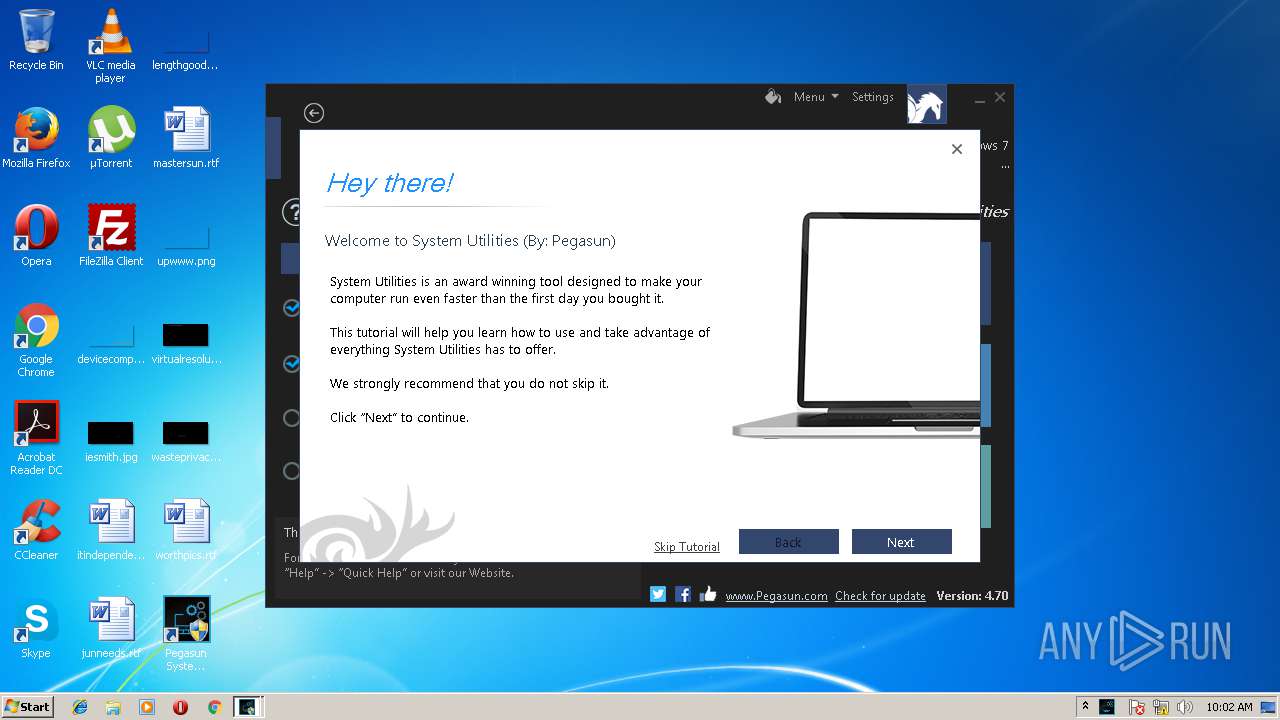
Task: Click the question mark help icon
Action: pos(291,212)
